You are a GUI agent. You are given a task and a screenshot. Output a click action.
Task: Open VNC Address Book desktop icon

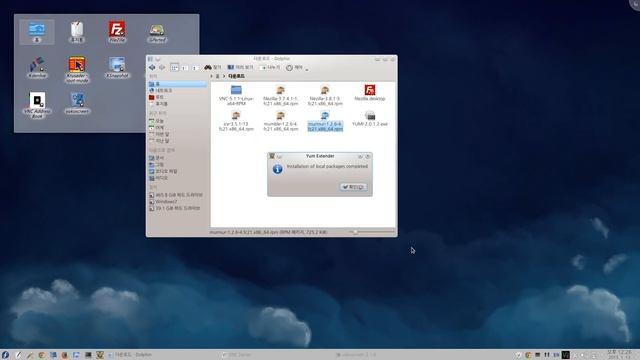[x=37, y=105]
